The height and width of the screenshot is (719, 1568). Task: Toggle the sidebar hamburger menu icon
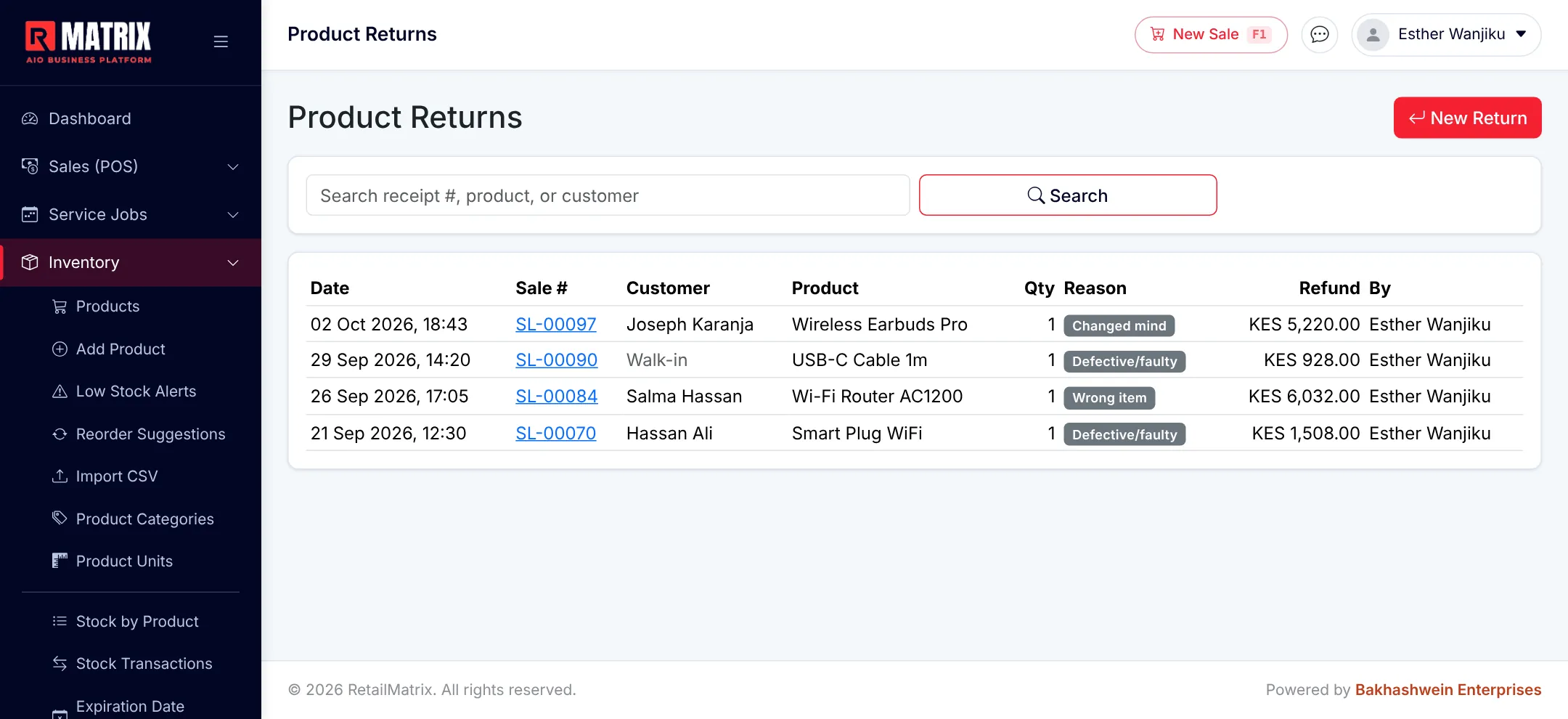(x=221, y=41)
